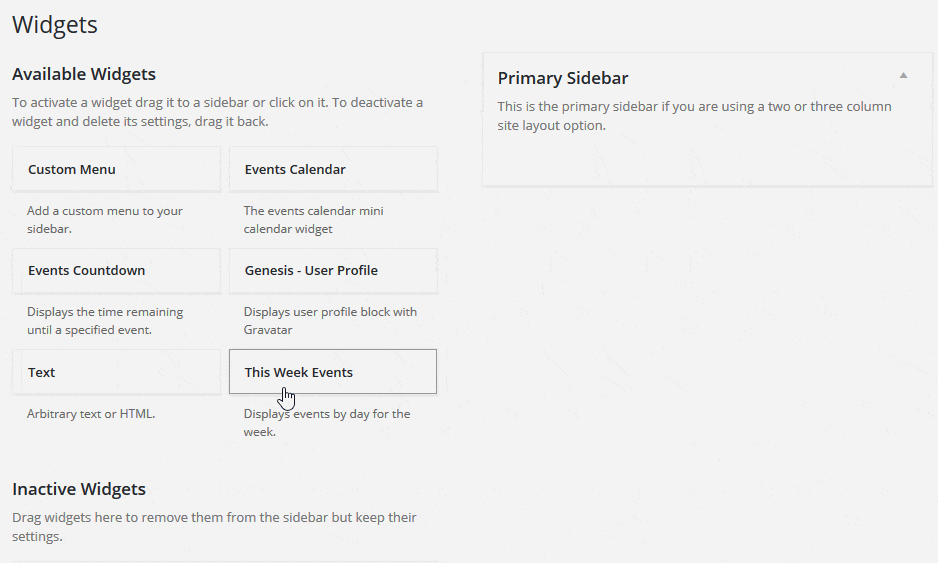Click the Available Widgets heading
The image size is (938, 563).
pos(84,74)
